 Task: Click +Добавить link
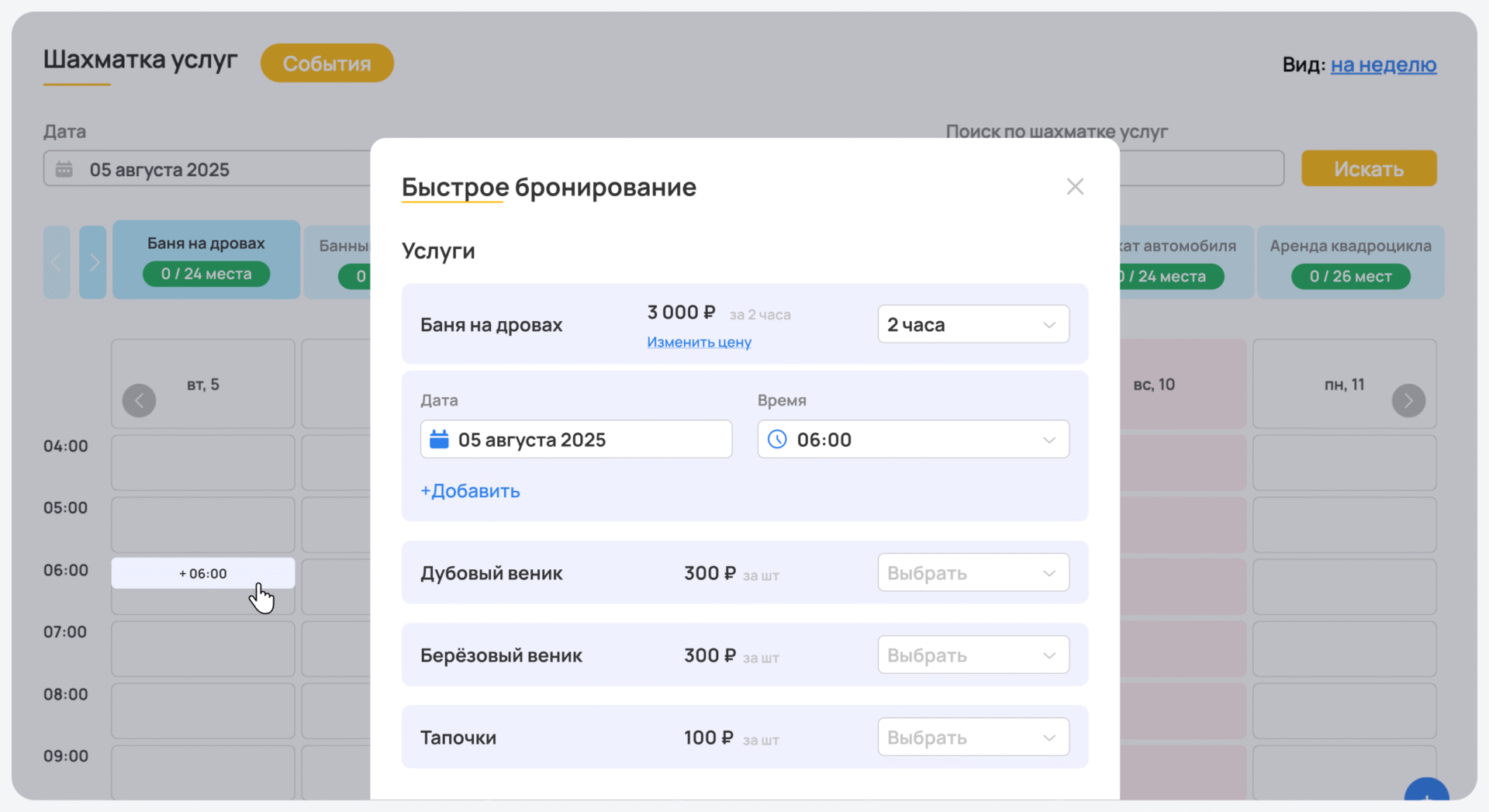470,491
